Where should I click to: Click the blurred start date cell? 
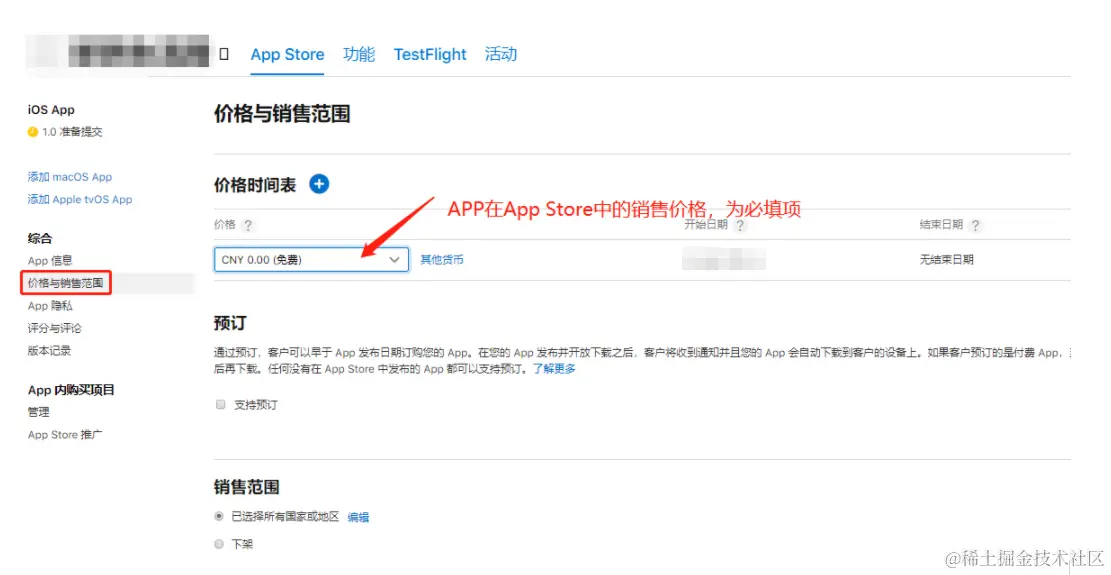pos(723,260)
